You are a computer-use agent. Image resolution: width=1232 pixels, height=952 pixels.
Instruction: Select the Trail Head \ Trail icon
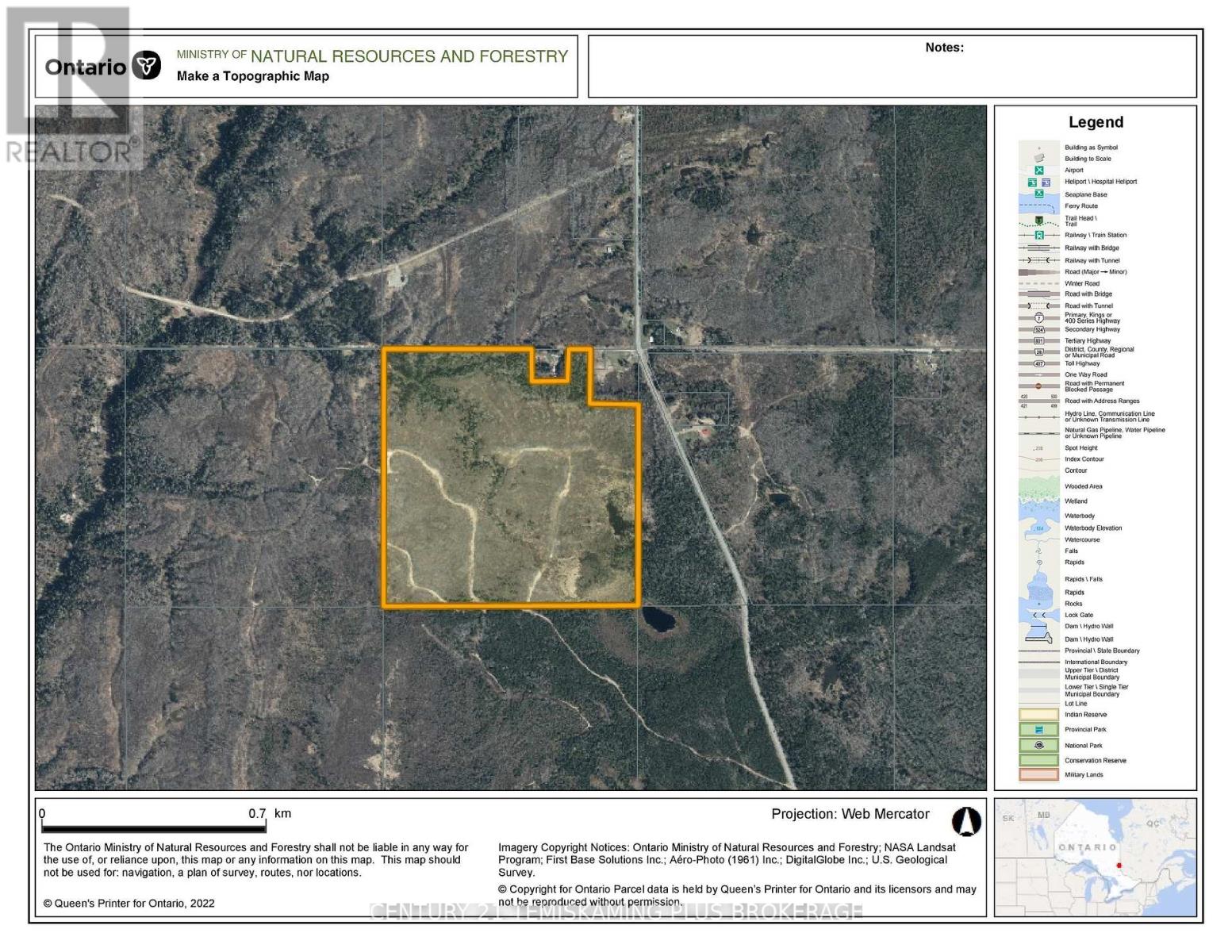(1038, 221)
